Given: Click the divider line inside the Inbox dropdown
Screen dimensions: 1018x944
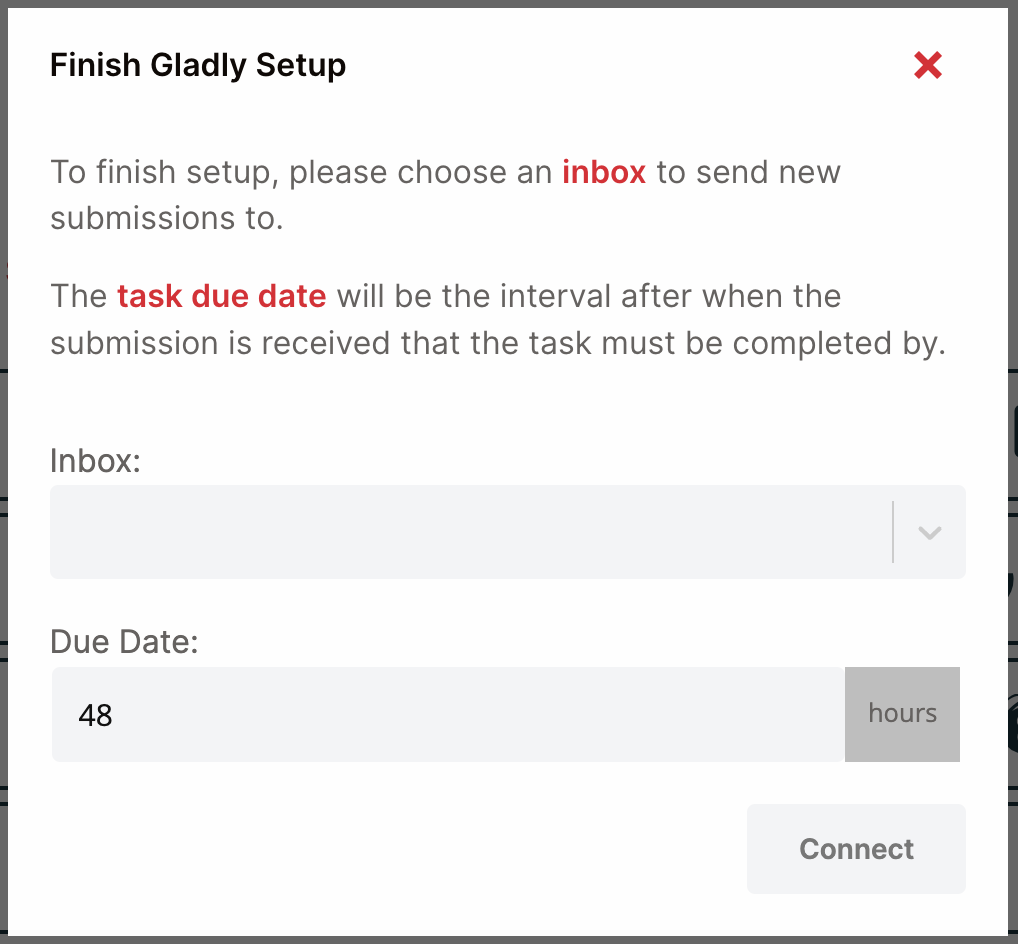Looking at the screenshot, I should pos(893,532).
